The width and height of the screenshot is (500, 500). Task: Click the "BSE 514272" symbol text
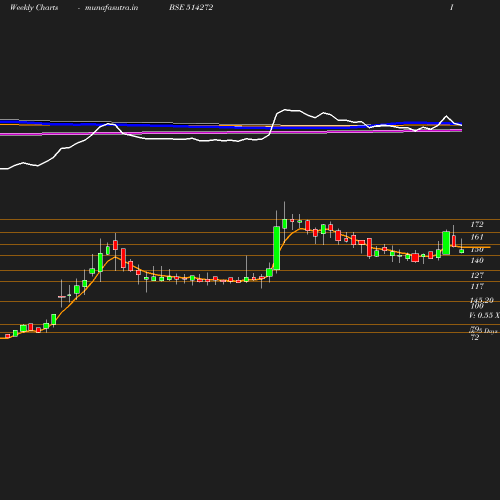191,7
